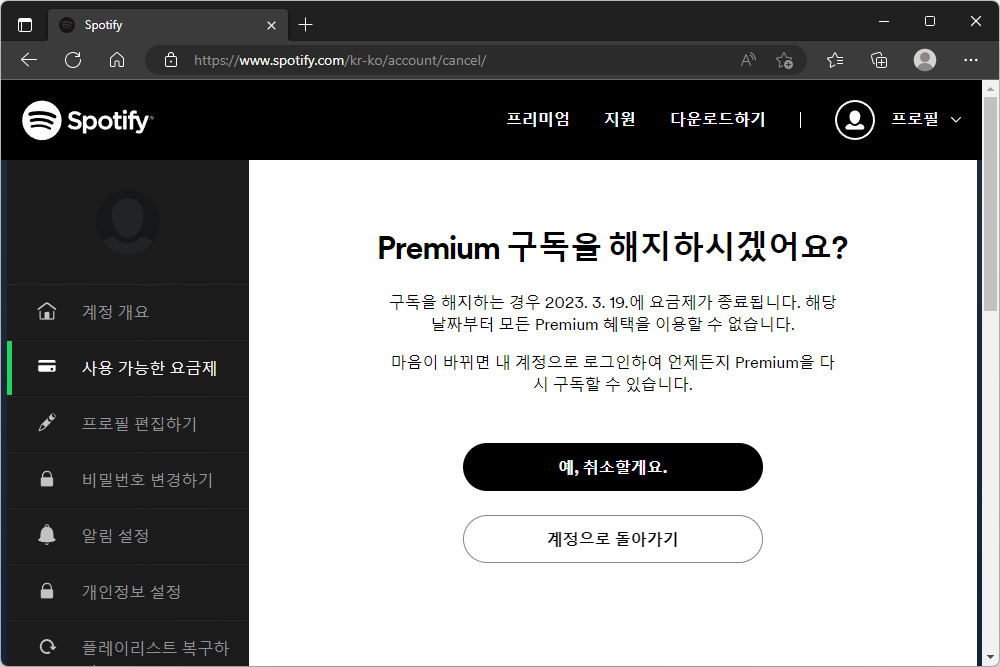The height and width of the screenshot is (667, 1000).
Task: Activate the Read aloud icon
Action: point(748,60)
